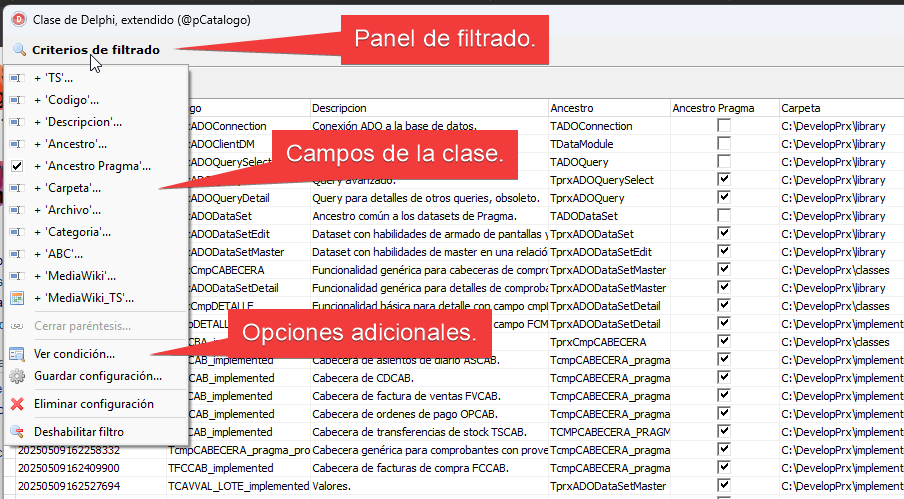Click the icon beside Ver condición...
This screenshot has width=904, height=499.
(17, 354)
